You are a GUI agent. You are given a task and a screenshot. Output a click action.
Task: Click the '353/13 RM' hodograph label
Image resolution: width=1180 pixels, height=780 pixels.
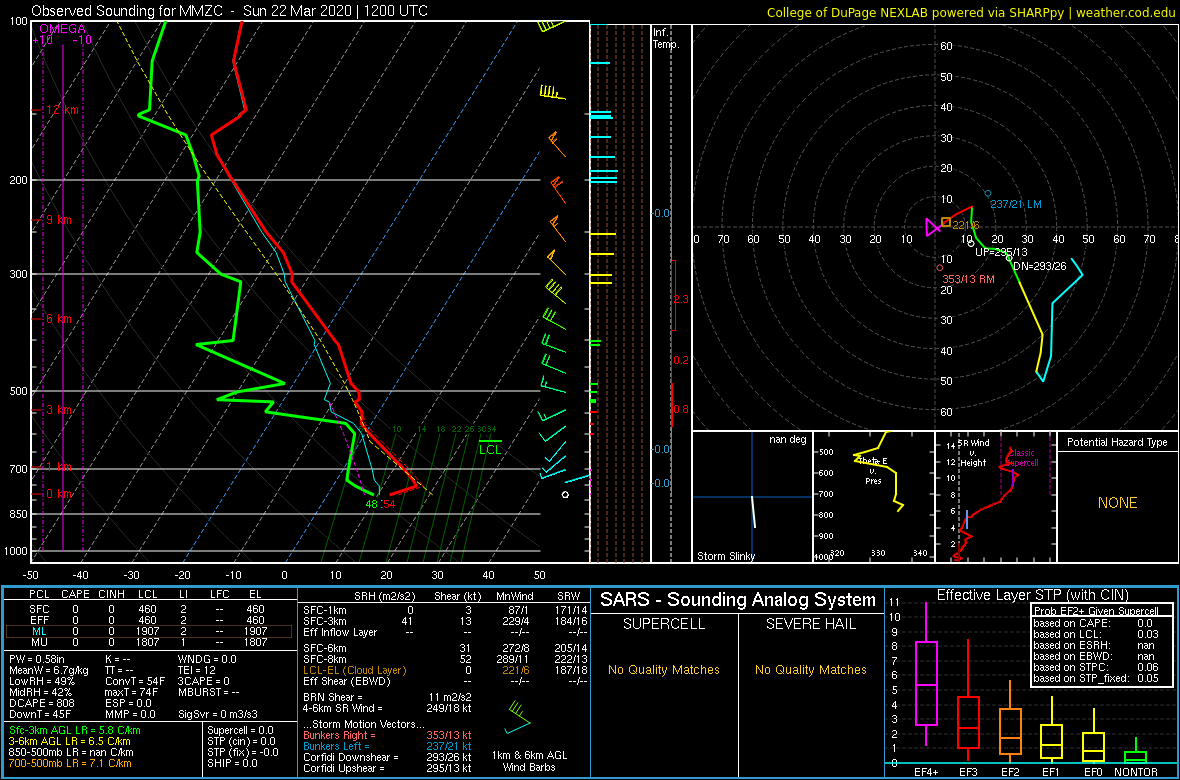coord(969,279)
